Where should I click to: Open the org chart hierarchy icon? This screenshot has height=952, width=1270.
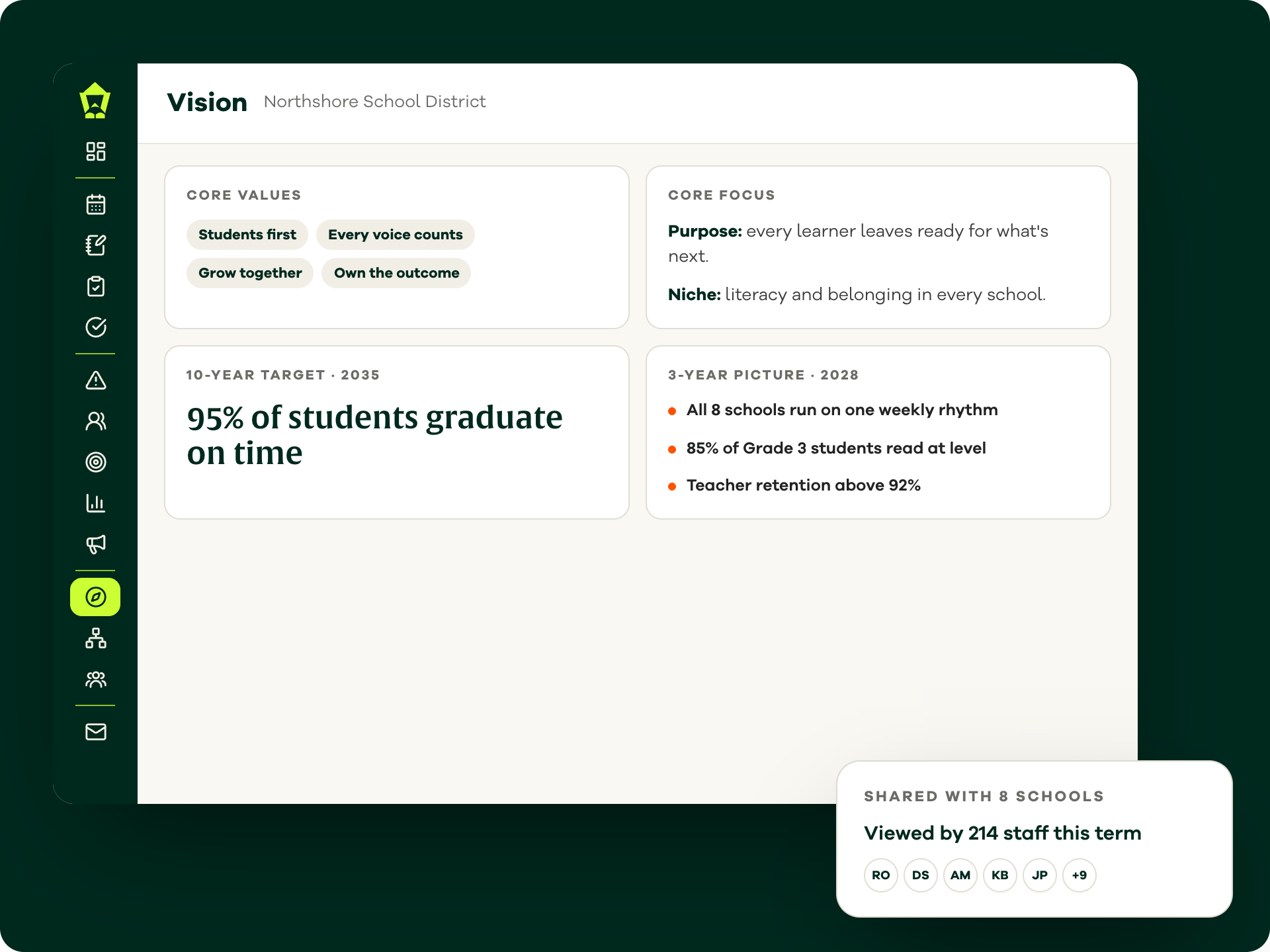click(96, 638)
